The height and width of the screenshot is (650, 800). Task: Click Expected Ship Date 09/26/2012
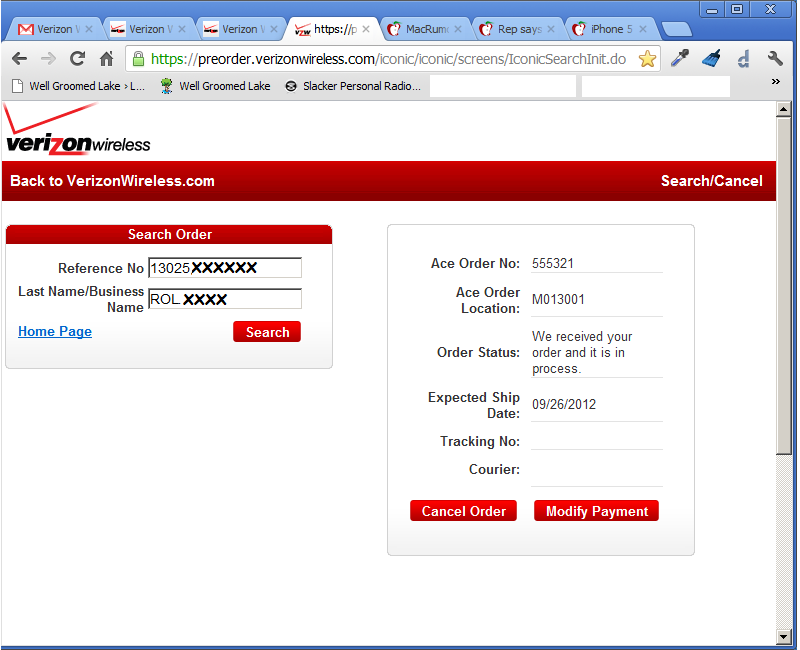click(x=564, y=405)
